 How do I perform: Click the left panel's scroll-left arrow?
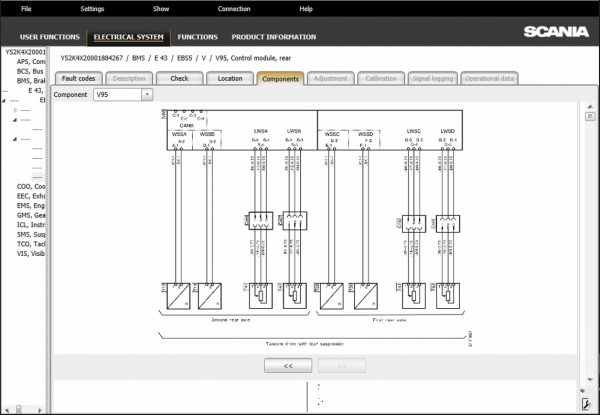[x=7, y=410]
